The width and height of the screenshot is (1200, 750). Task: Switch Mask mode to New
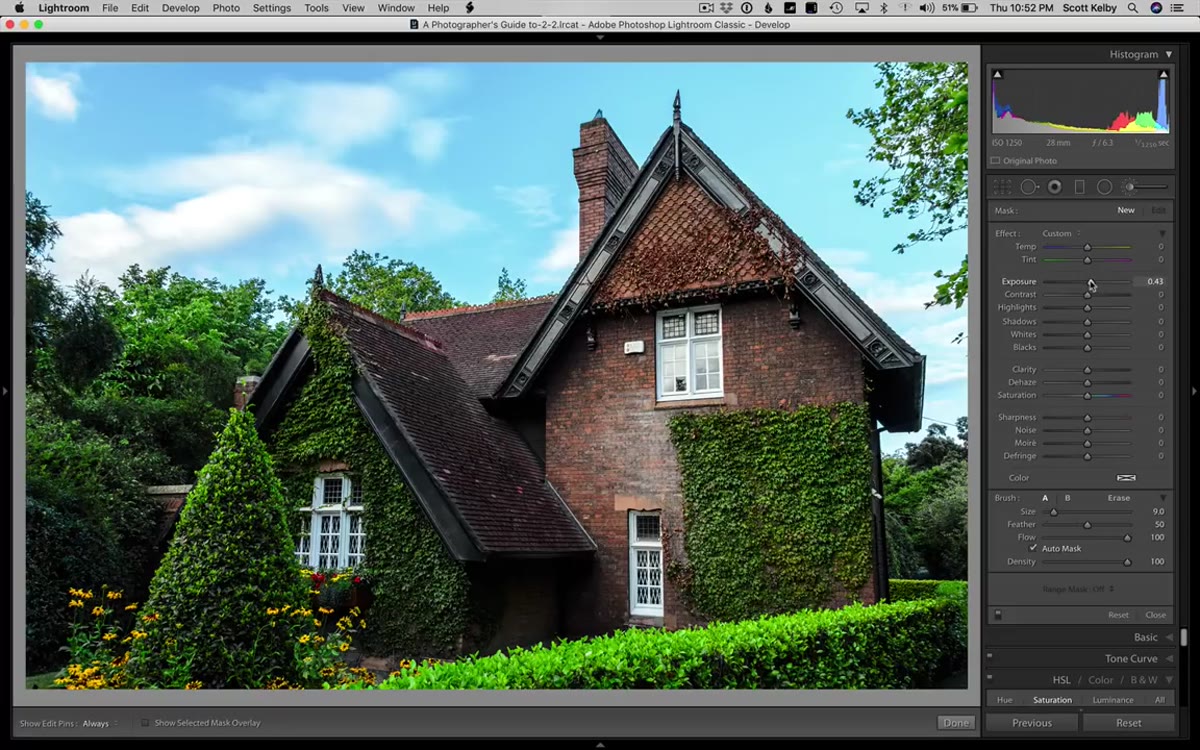1126,210
